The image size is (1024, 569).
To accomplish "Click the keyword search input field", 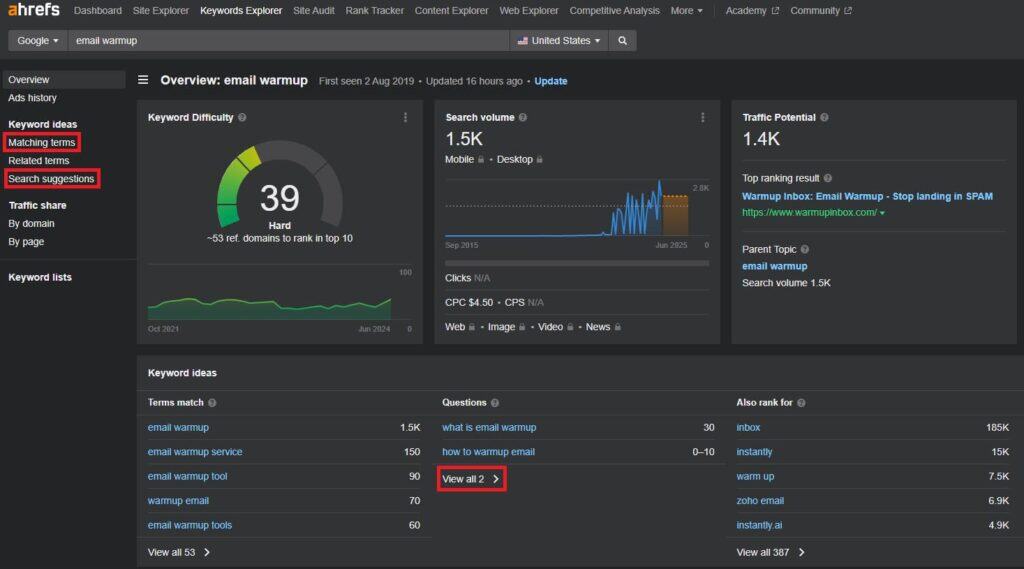I will (x=288, y=41).
